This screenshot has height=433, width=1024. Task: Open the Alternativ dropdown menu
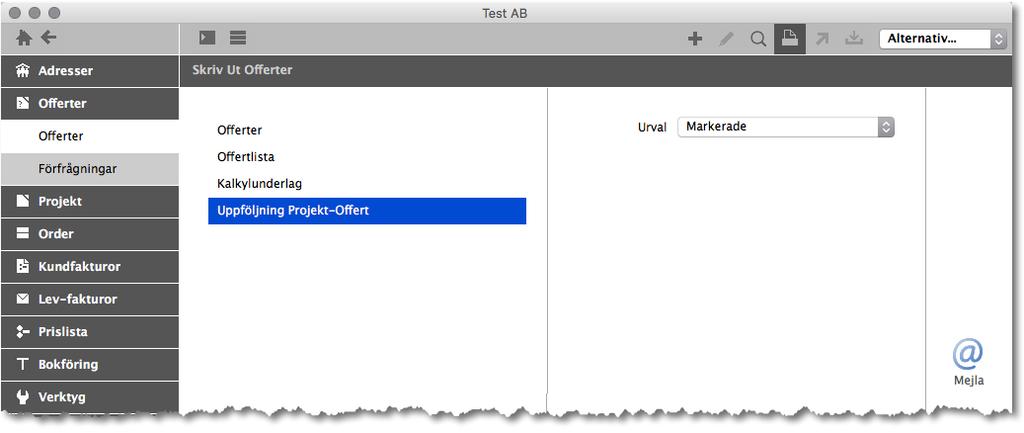tap(943, 39)
